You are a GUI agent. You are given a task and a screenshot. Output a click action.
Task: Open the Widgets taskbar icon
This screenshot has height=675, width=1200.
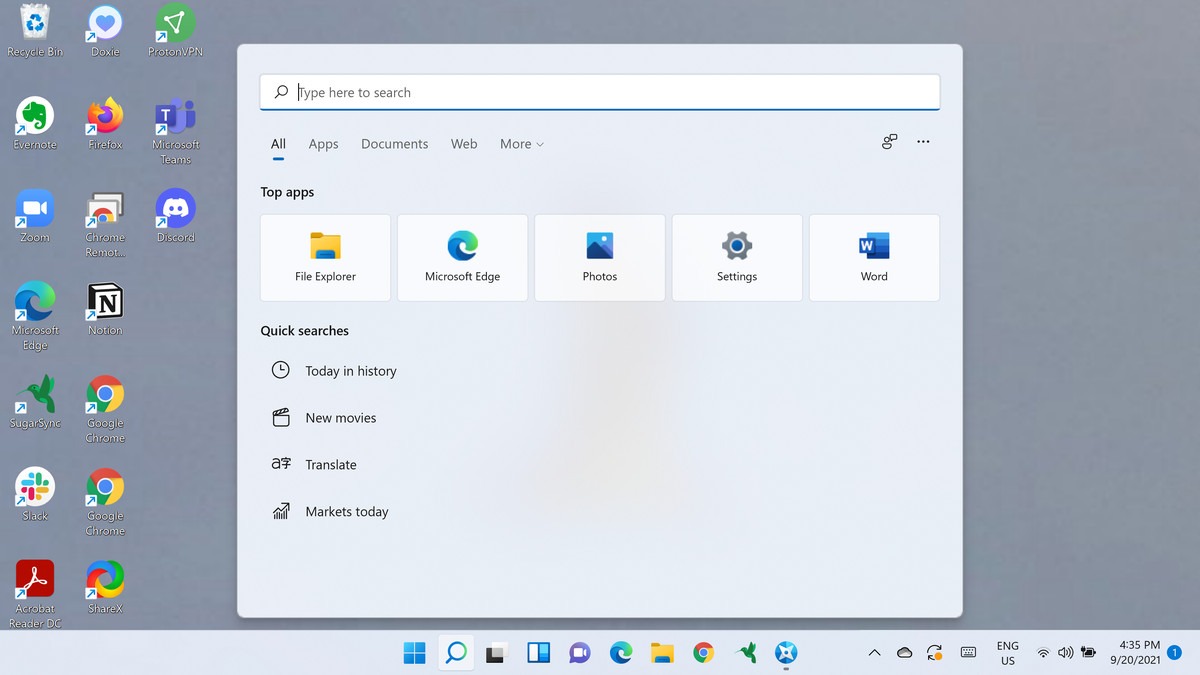coord(538,653)
